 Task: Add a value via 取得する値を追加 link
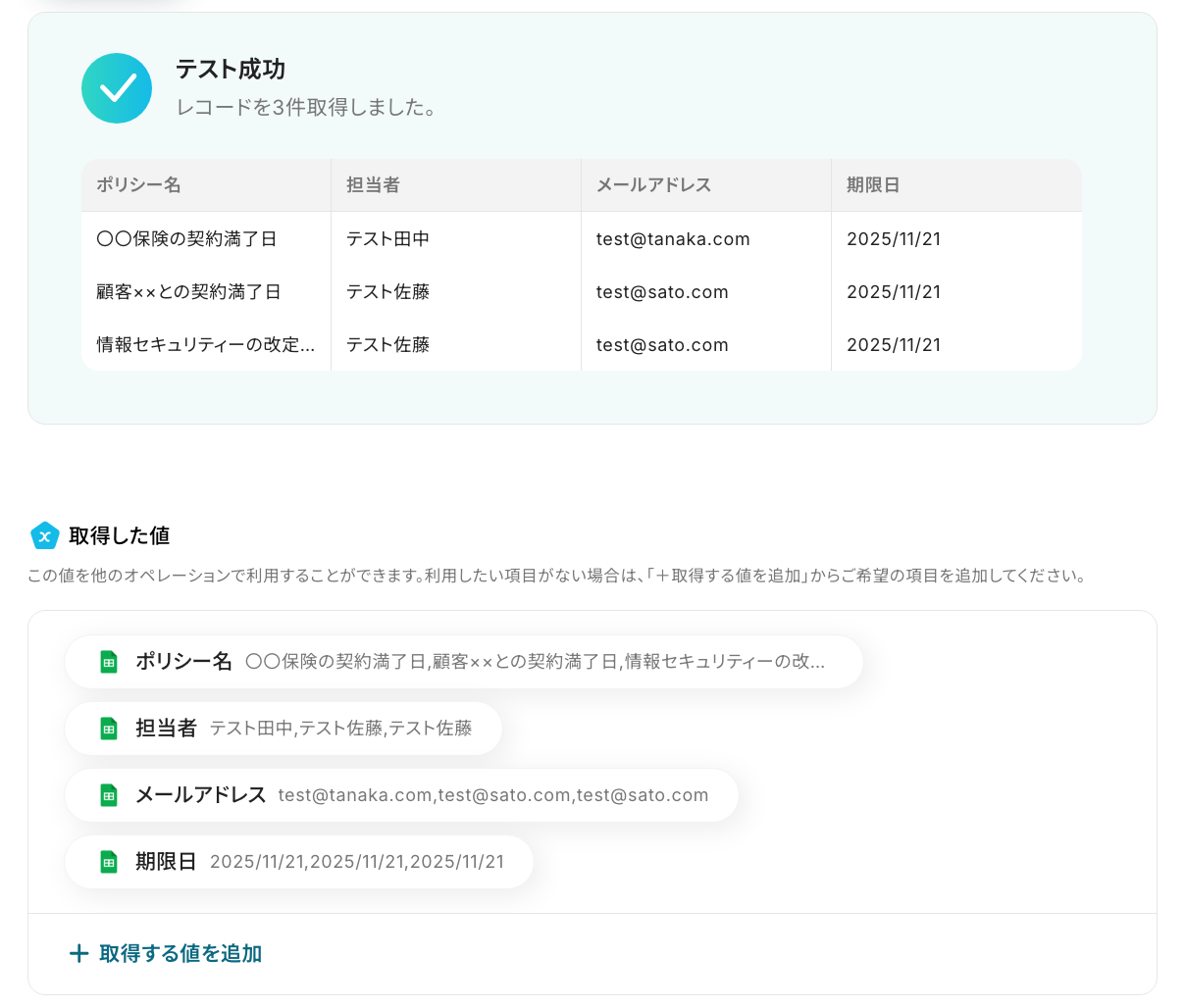click(166, 953)
